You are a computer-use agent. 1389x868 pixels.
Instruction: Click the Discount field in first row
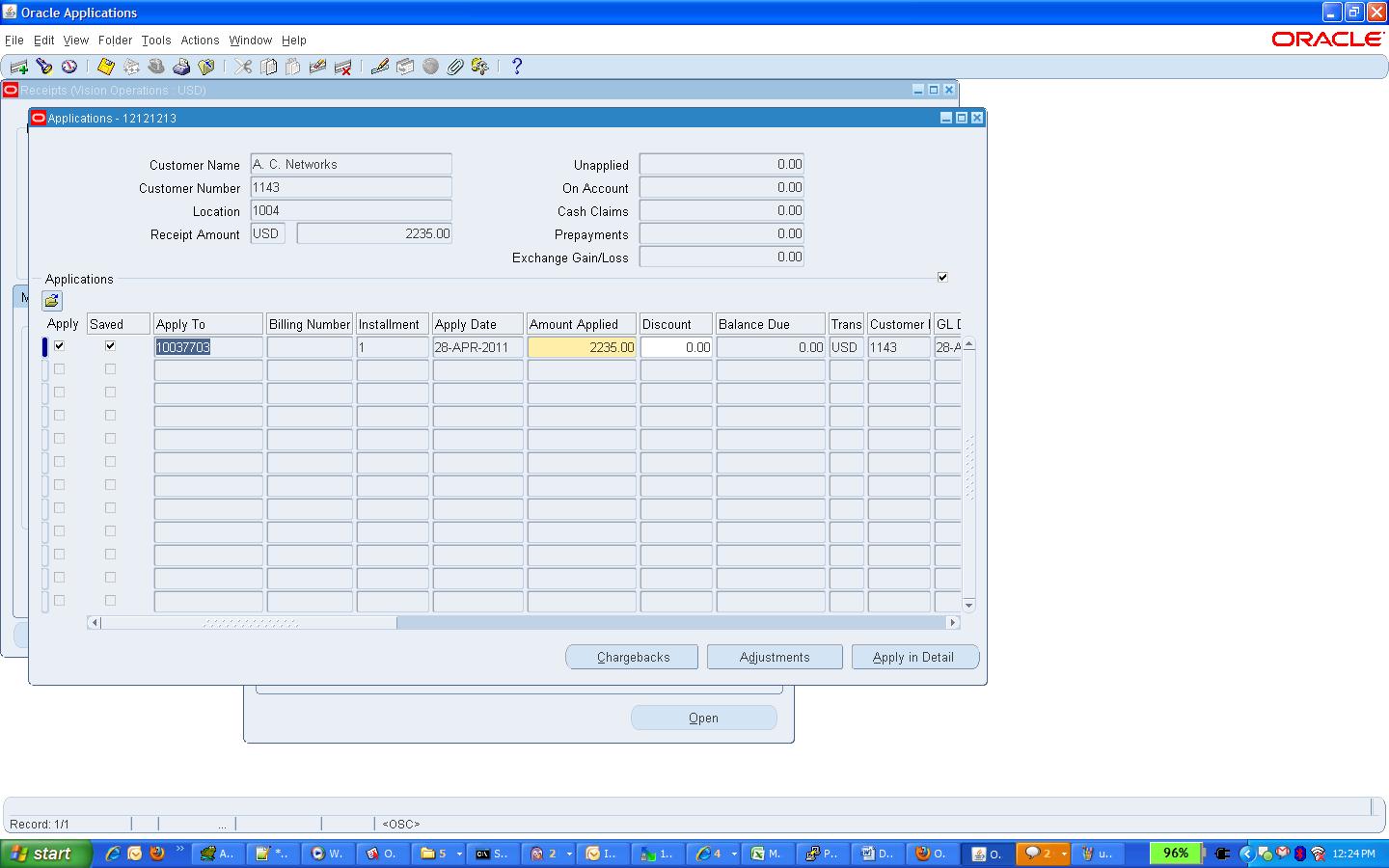pos(676,347)
